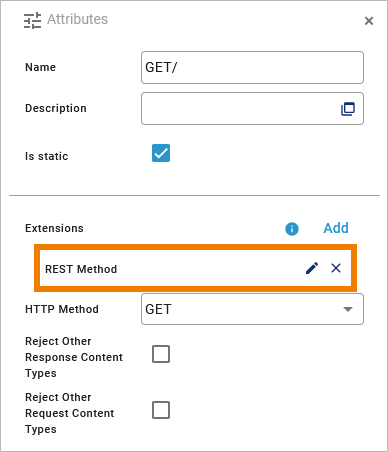The height and width of the screenshot is (452, 388).
Task: Add a new extension
Action: coord(336,228)
